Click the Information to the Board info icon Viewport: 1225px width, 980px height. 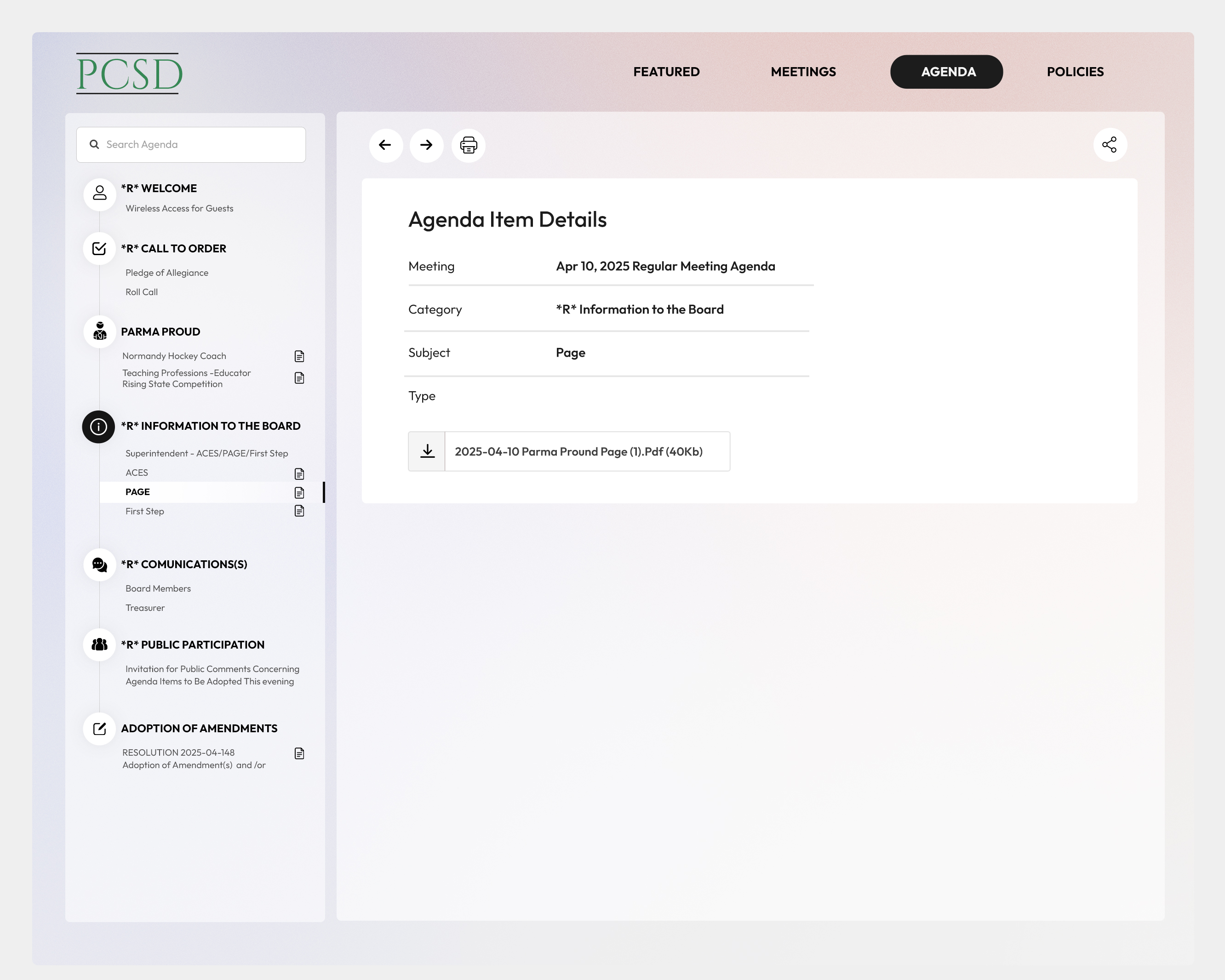coord(98,427)
